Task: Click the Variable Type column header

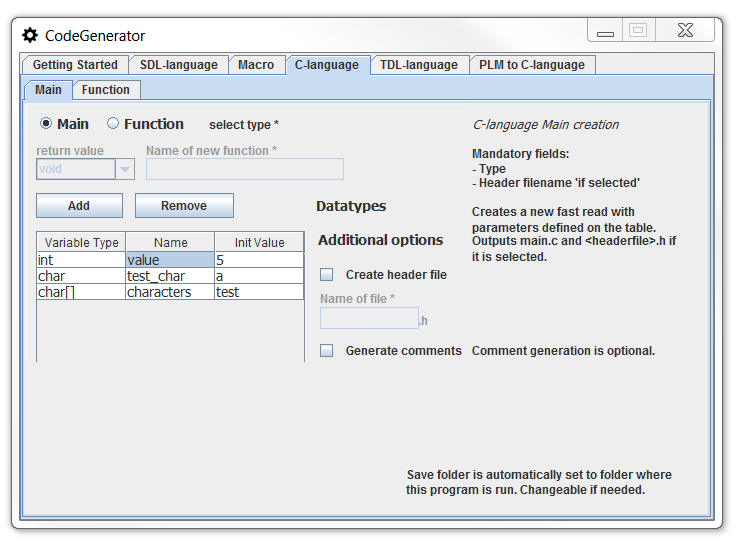Action: [x=81, y=242]
